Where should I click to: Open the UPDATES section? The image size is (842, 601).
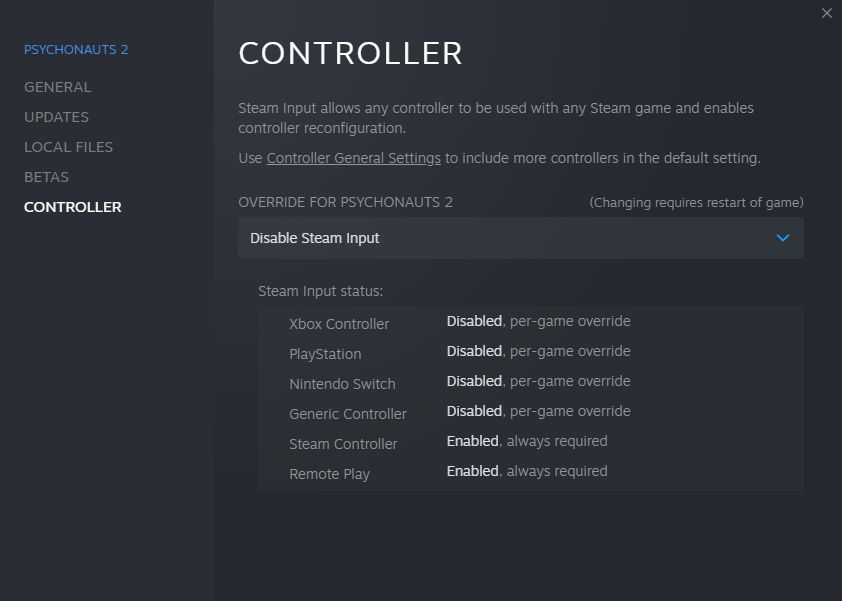coord(56,117)
